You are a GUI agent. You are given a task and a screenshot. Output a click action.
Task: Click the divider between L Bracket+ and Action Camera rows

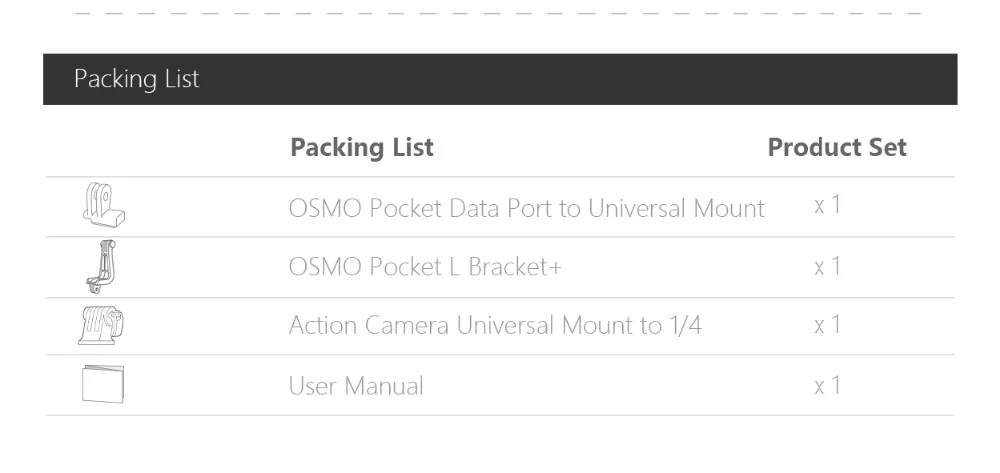coord(500,297)
